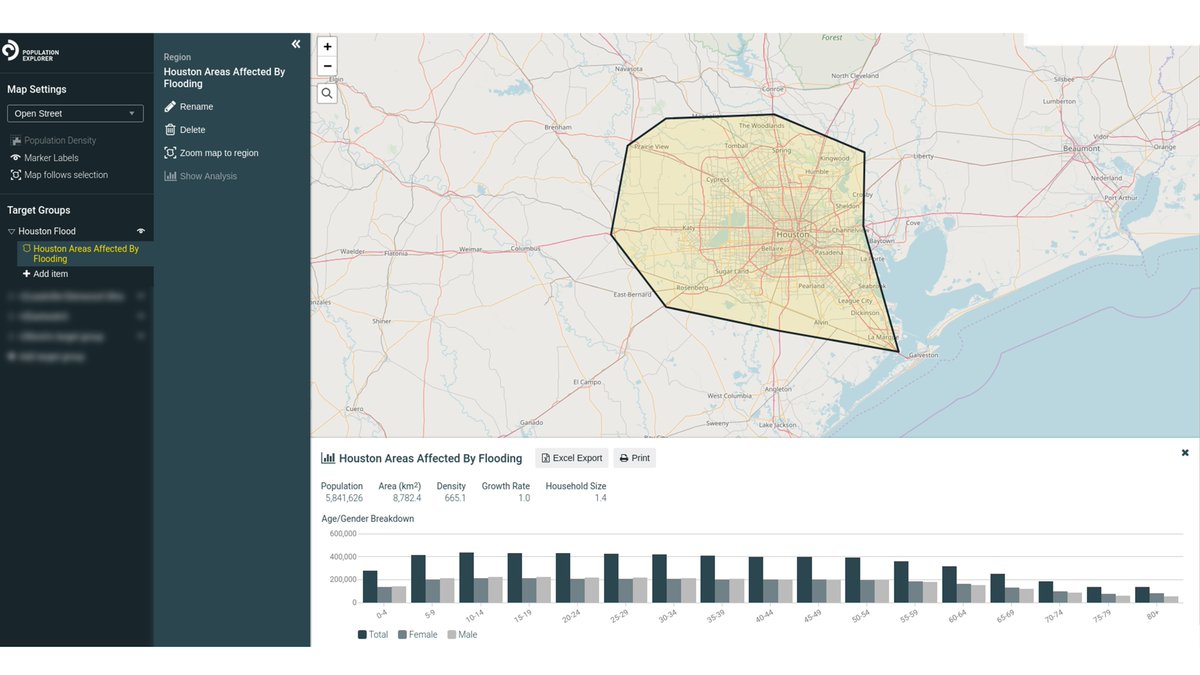
Task: Toggle Female series in chart legend
Action: (x=418, y=634)
